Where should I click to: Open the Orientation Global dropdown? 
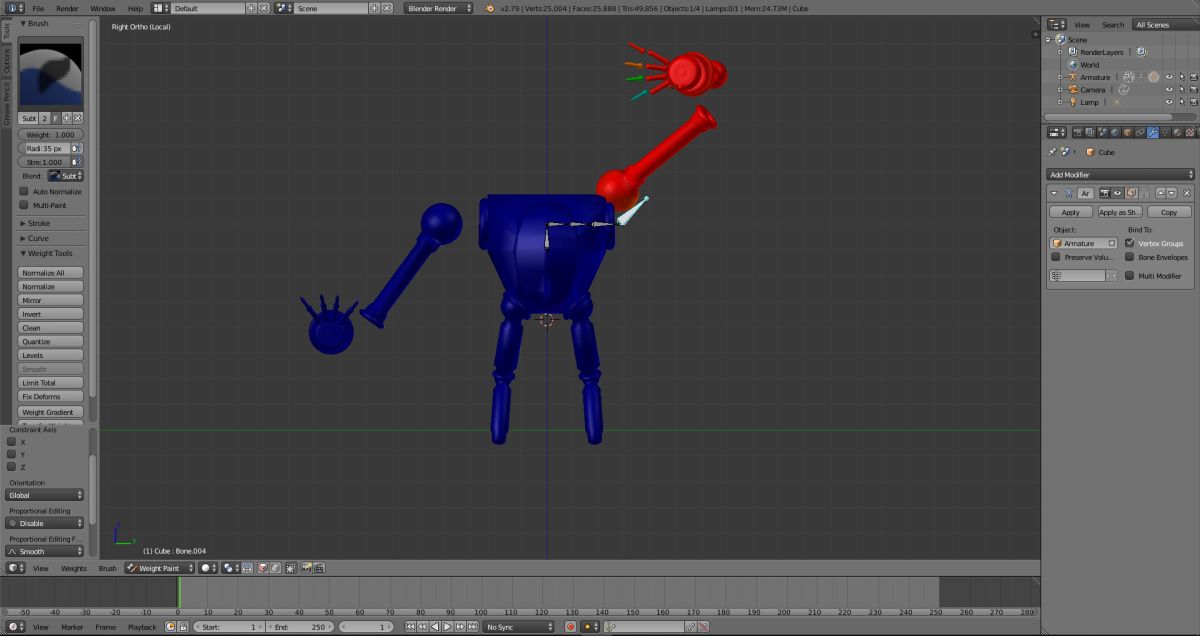pos(44,495)
